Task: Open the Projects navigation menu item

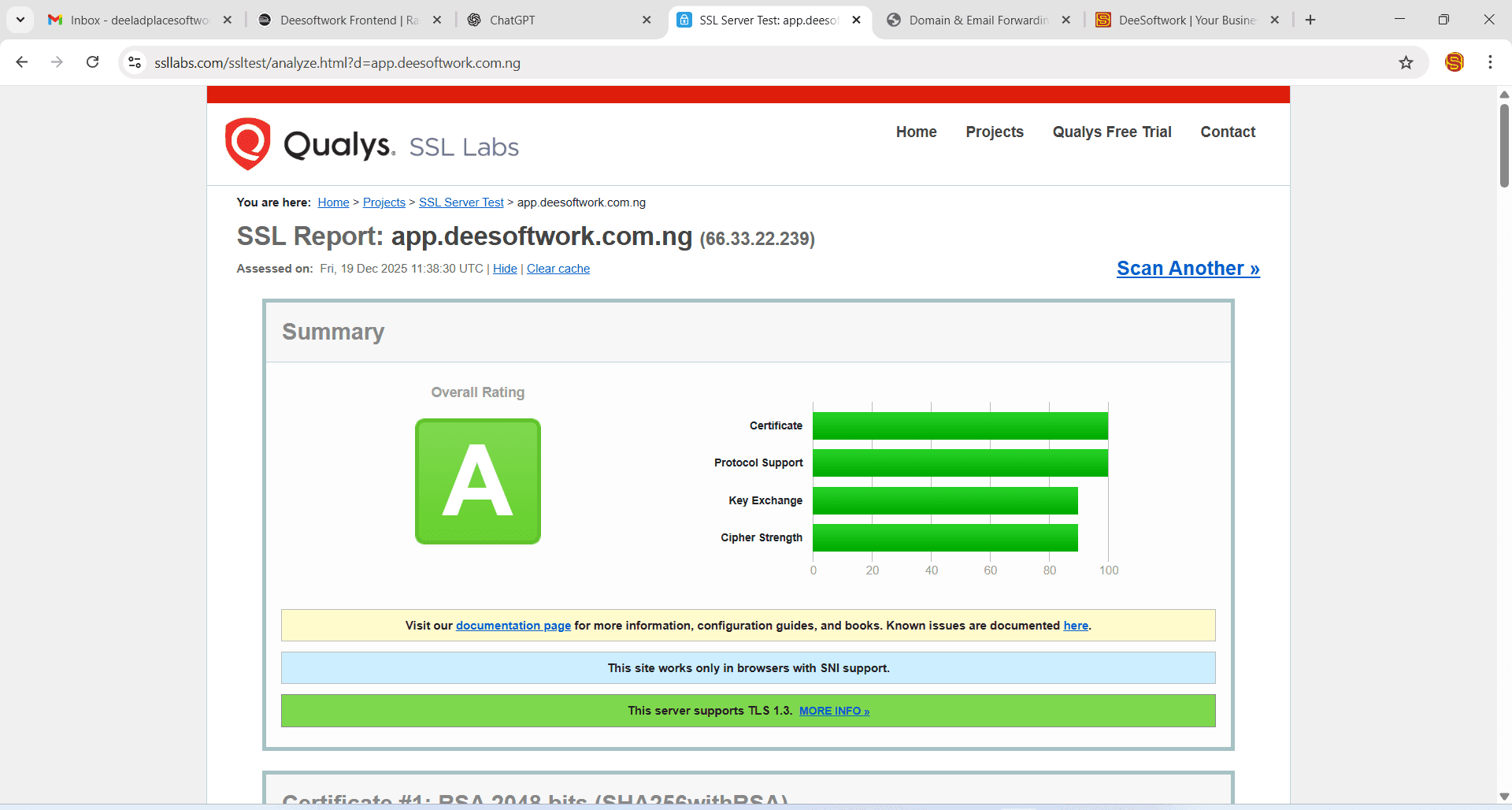Action: 994,132
